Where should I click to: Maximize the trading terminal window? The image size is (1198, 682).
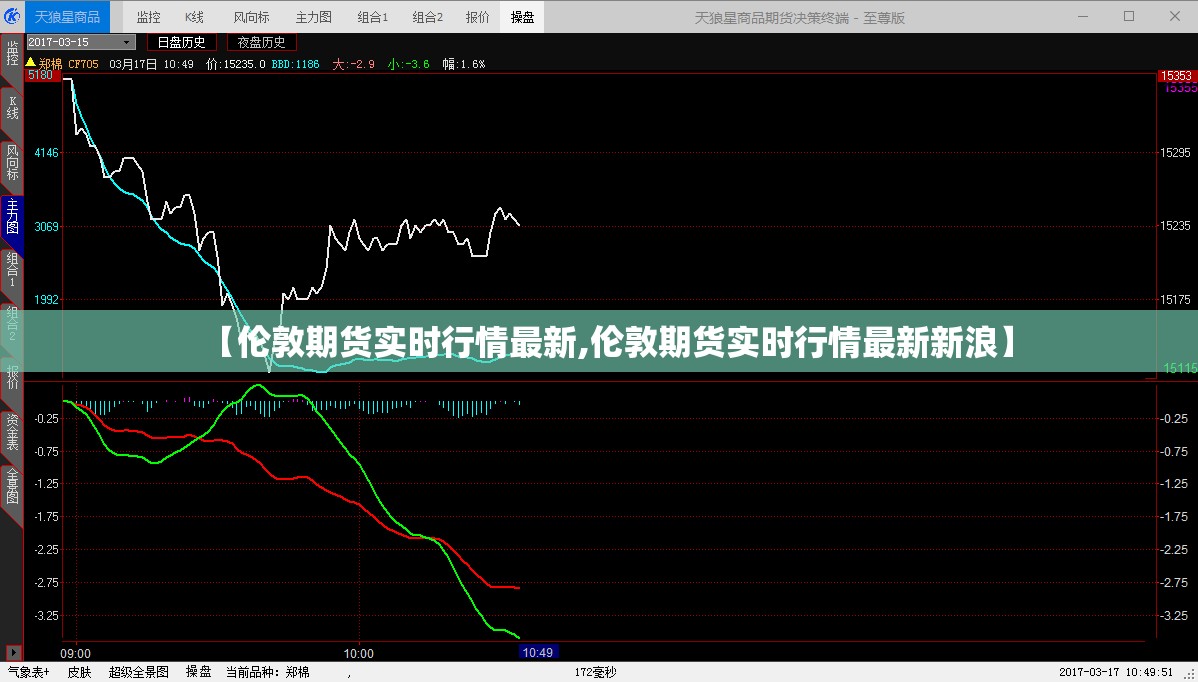[1129, 17]
